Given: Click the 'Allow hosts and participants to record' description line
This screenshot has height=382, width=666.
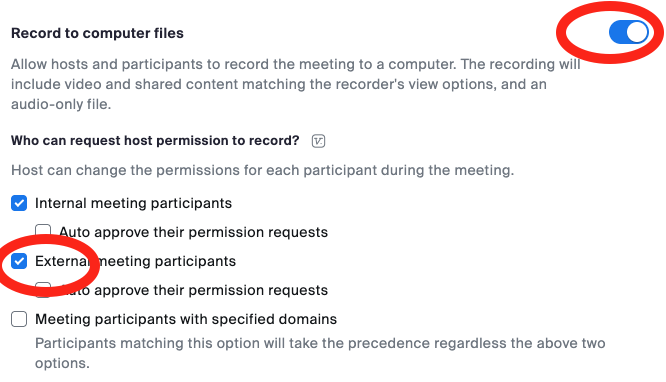Looking at the screenshot, I should coord(296,64).
